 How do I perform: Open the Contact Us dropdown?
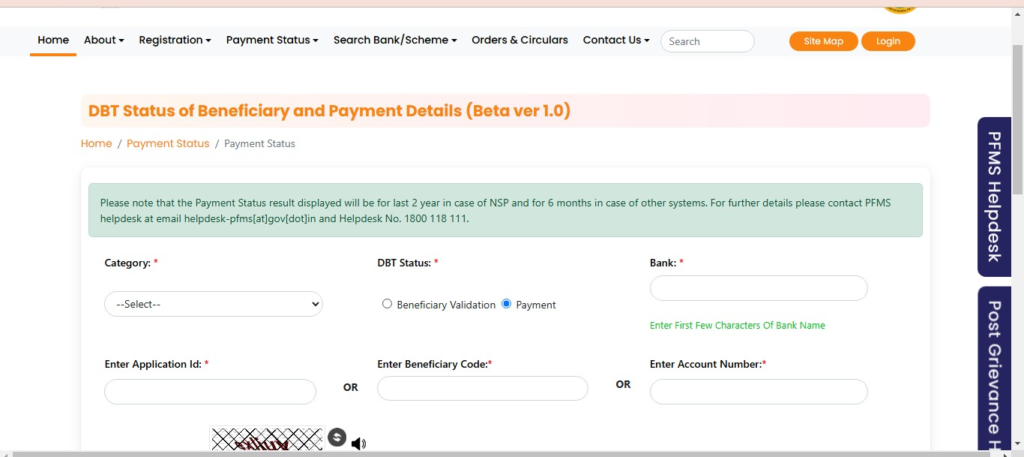(616, 40)
